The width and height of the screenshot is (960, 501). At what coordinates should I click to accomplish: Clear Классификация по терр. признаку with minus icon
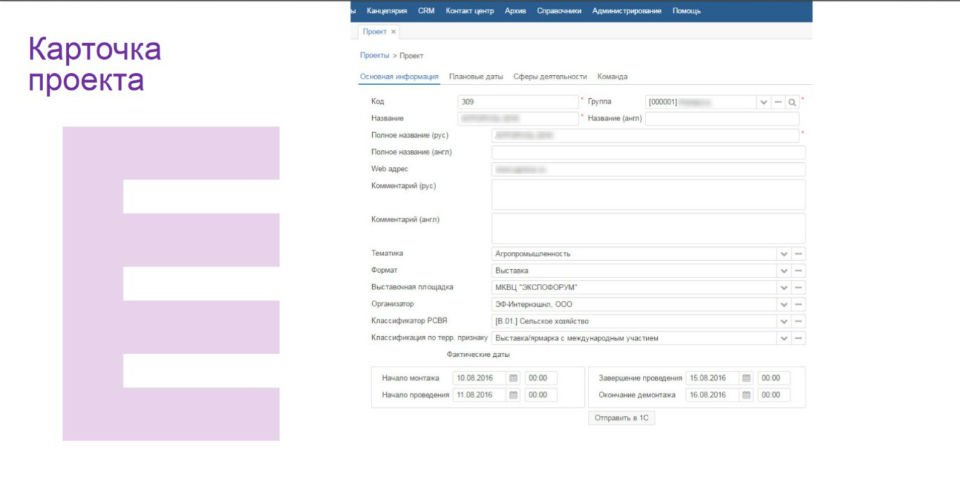click(798, 338)
